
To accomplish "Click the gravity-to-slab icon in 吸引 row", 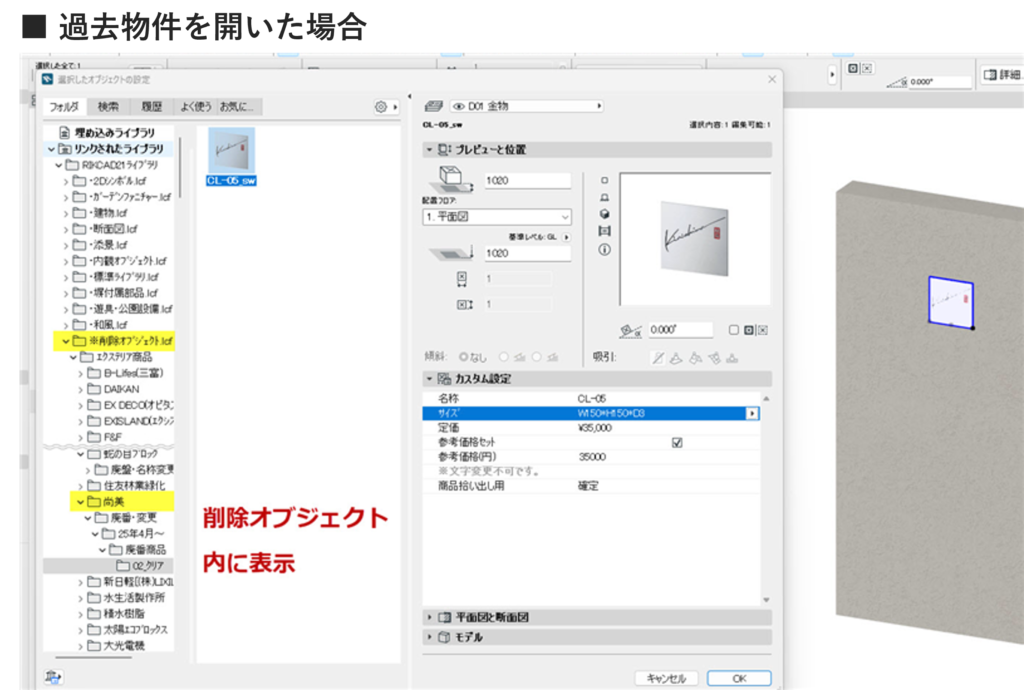I will coord(677,358).
